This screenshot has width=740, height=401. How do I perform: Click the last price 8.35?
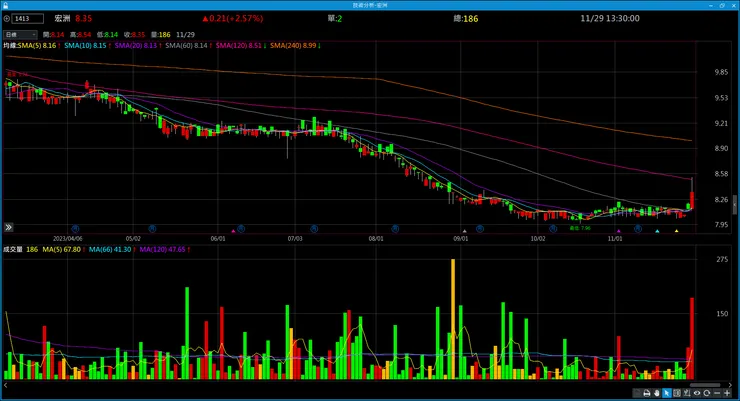point(84,18)
